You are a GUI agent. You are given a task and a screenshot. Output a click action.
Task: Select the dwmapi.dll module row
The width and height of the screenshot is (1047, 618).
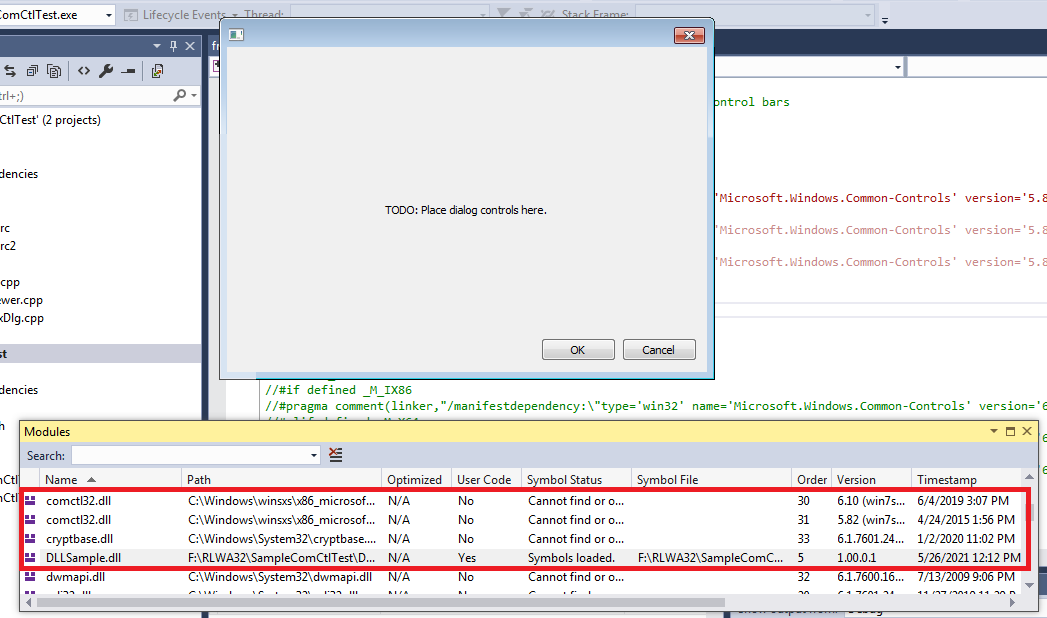tap(521, 577)
